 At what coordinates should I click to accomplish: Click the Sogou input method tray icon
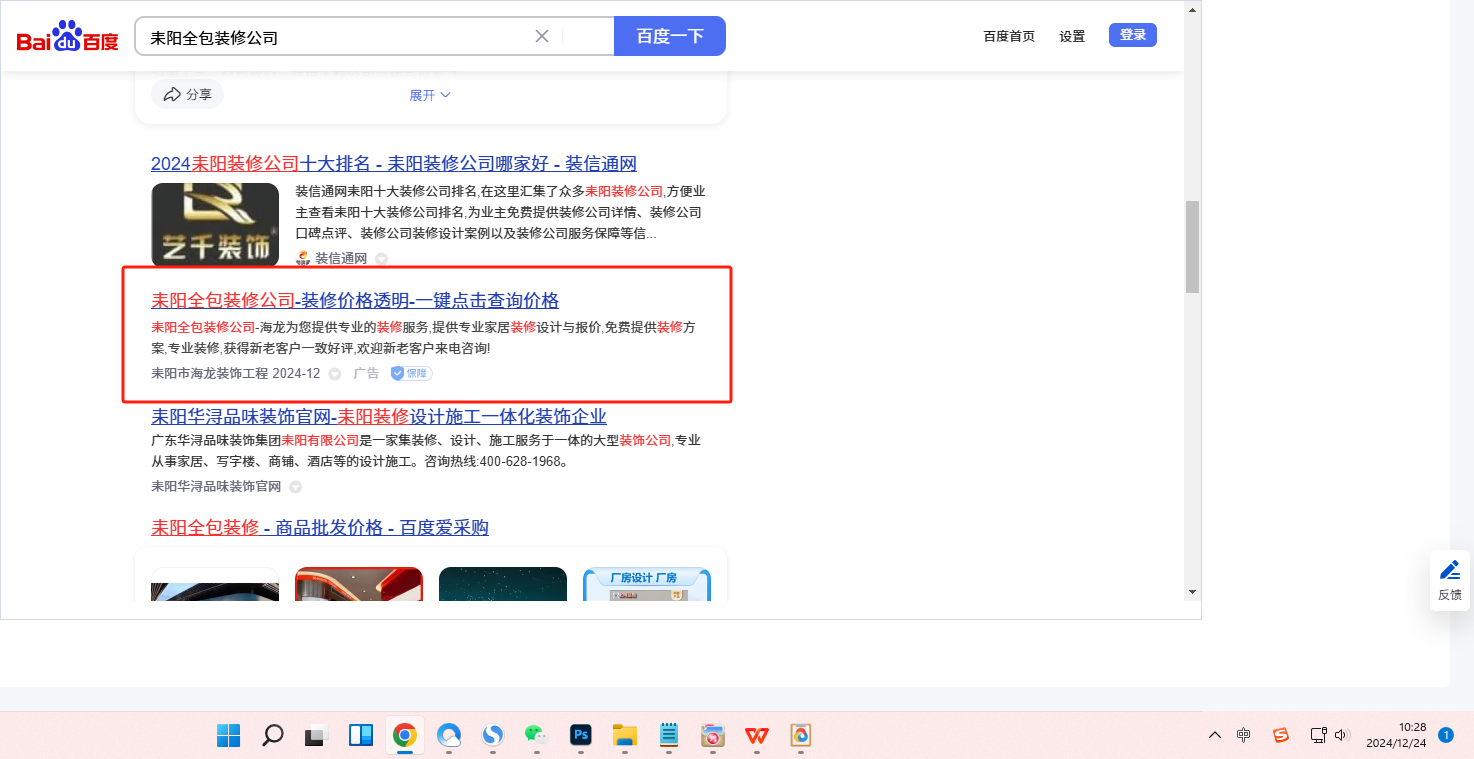1281,735
